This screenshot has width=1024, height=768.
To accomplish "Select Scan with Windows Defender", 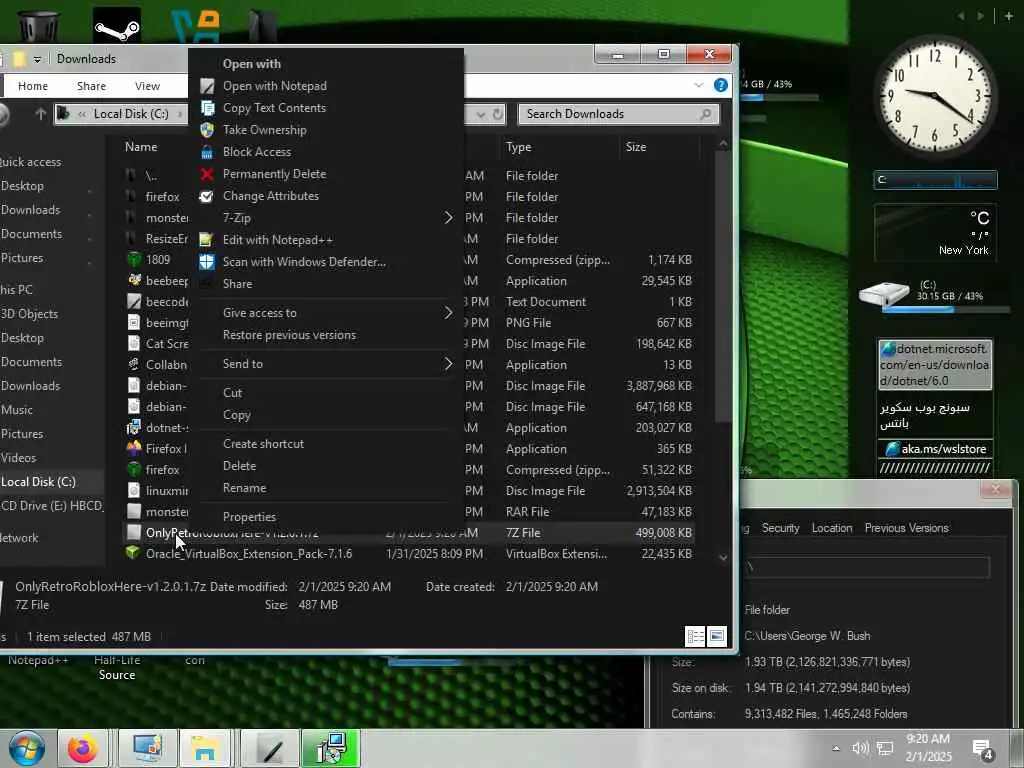I will 304,261.
